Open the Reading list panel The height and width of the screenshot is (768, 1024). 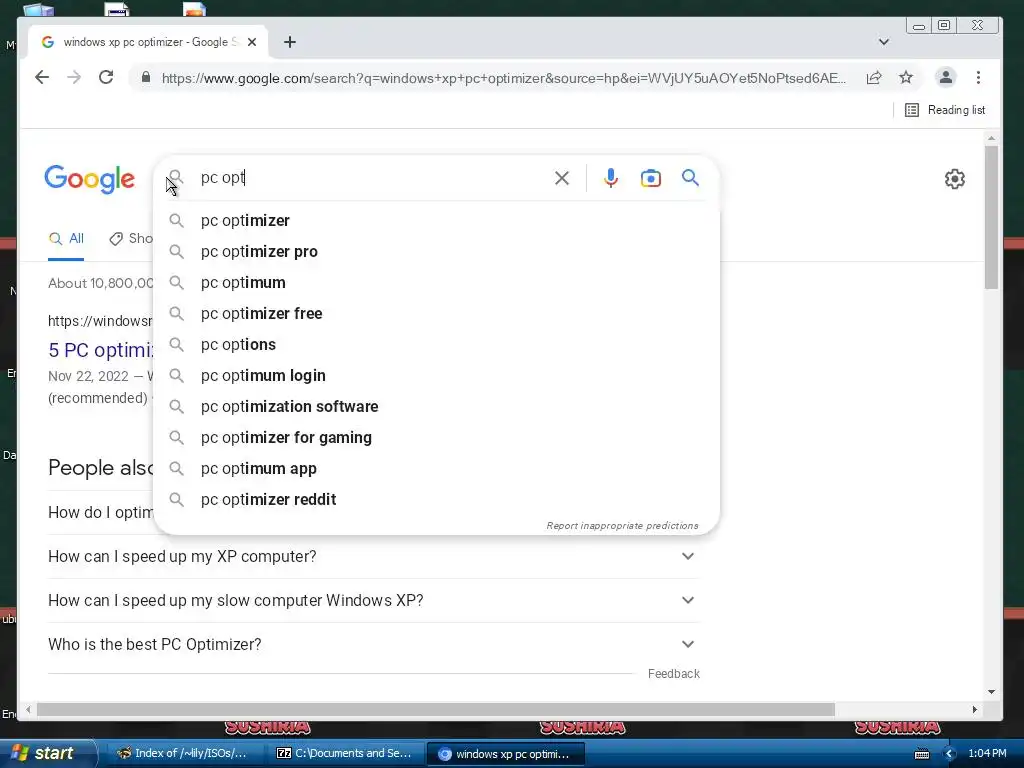pyautogui.click(x=944, y=110)
